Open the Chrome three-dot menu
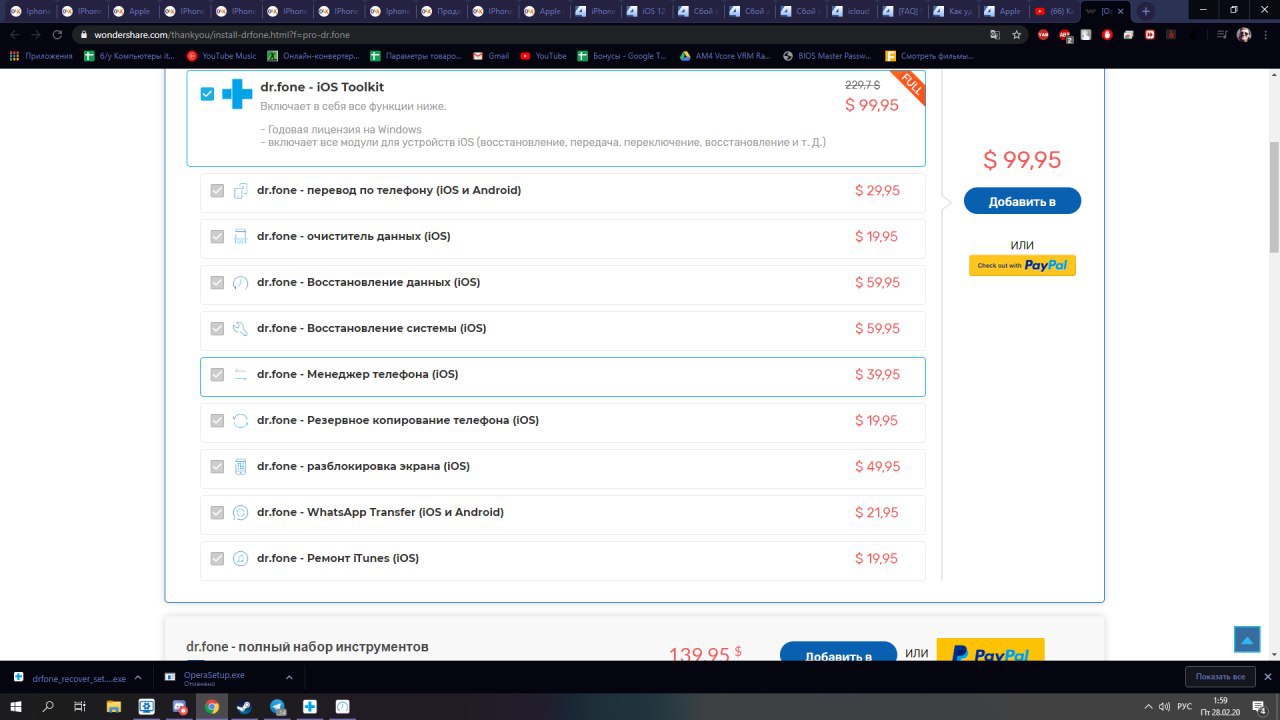Image resolution: width=1280 pixels, height=720 pixels. [x=1265, y=34]
